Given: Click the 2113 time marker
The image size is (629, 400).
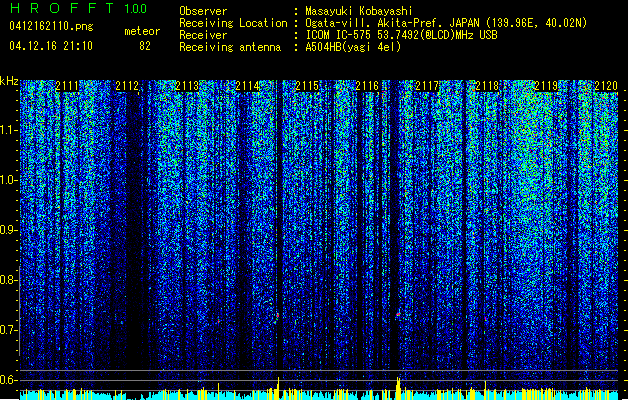Looking at the screenshot, I should [187, 86].
